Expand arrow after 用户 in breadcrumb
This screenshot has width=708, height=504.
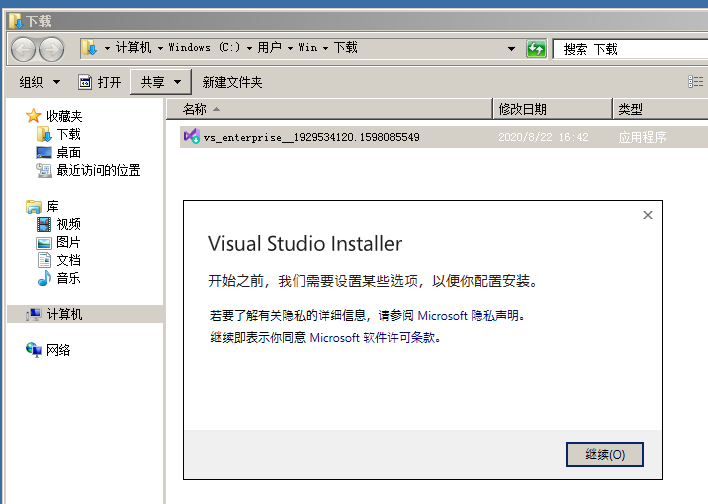[x=290, y=48]
